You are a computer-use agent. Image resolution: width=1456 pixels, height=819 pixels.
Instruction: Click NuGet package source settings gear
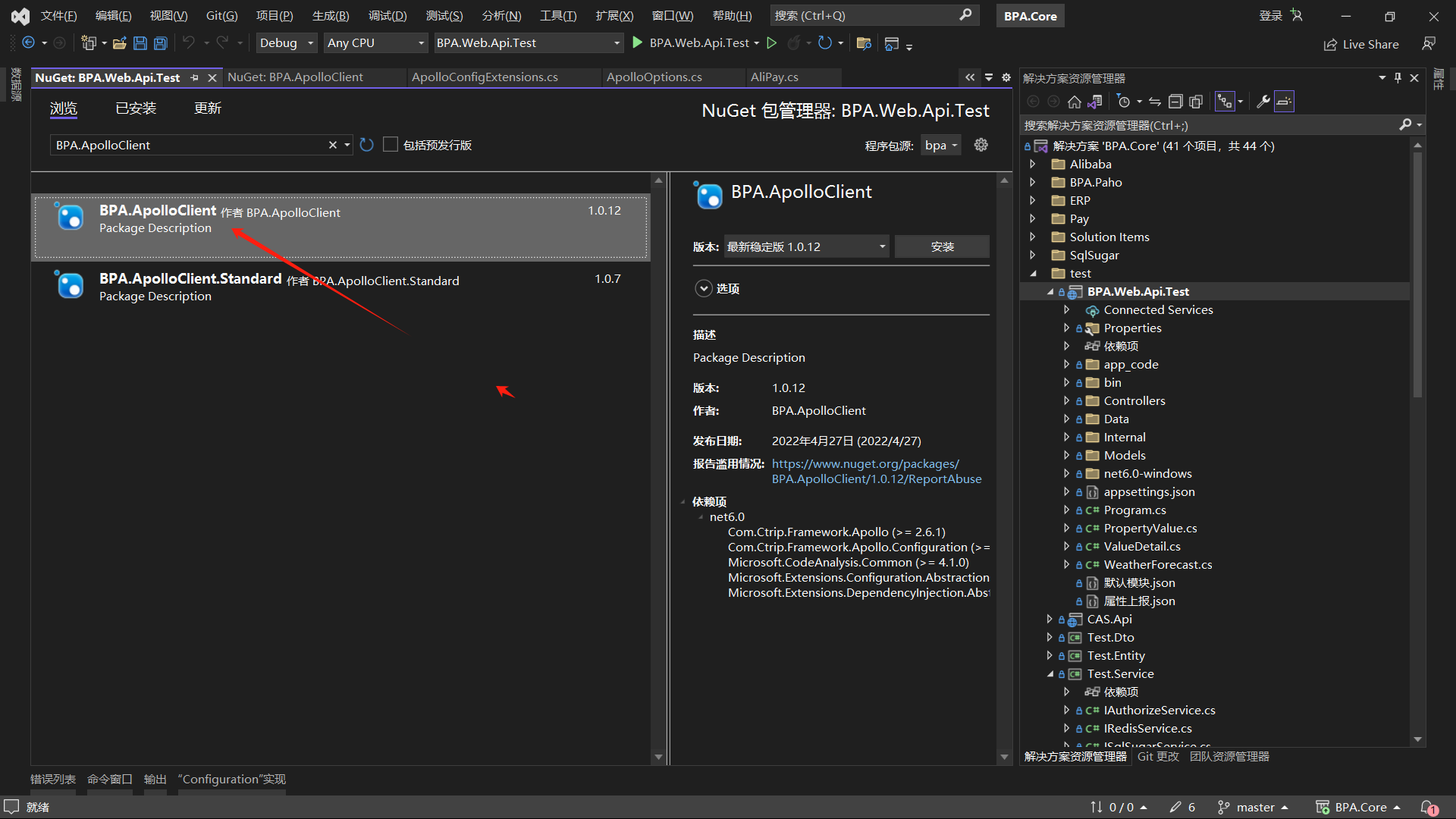tap(981, 145)
